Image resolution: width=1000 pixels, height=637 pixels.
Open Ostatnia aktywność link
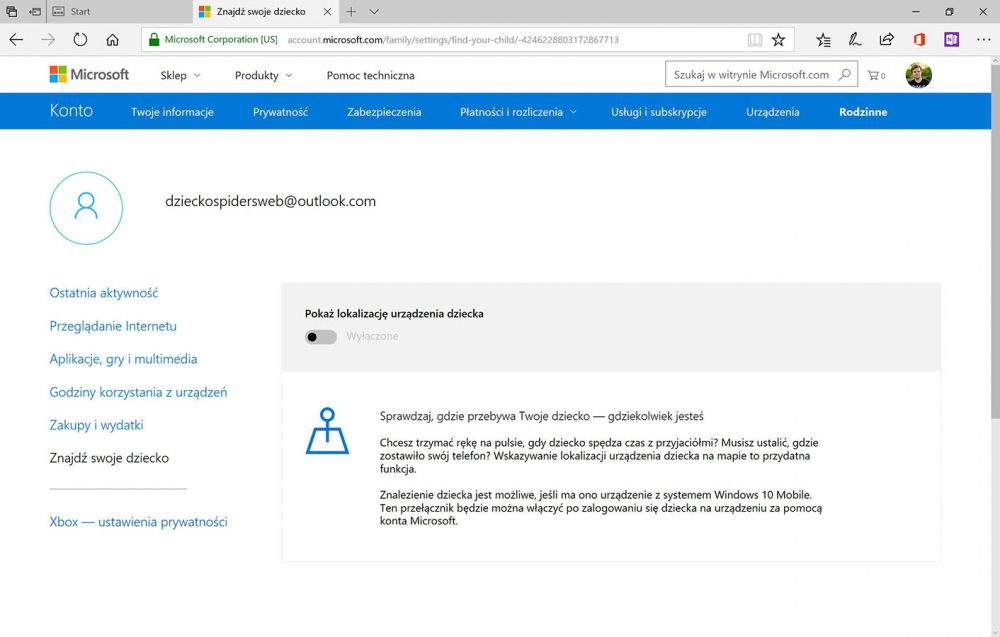coord(104,293)
